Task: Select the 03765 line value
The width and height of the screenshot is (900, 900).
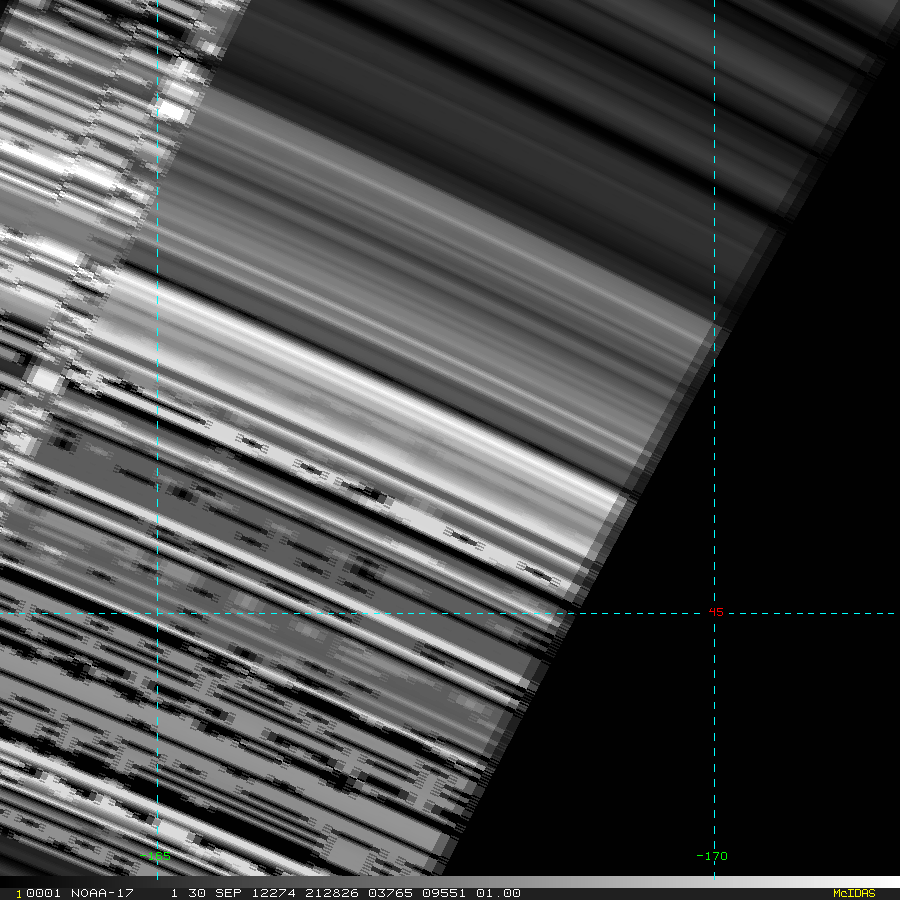Action: pyautogui.click(x=390, y=893)
